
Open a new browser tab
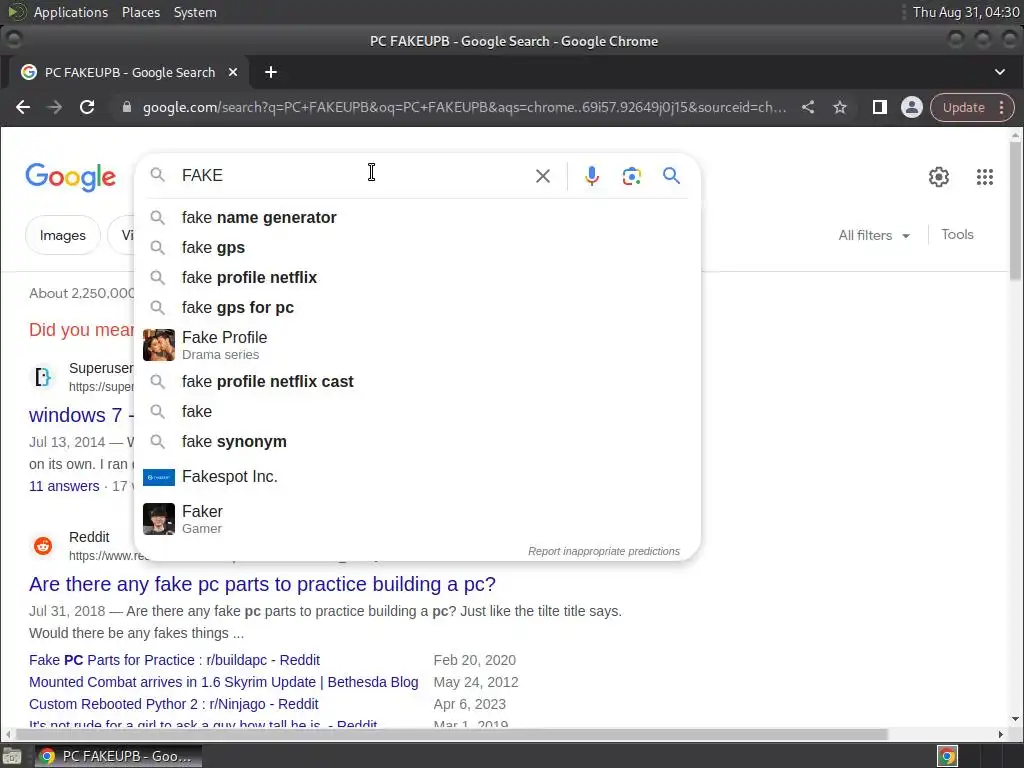tap(271, 72)
